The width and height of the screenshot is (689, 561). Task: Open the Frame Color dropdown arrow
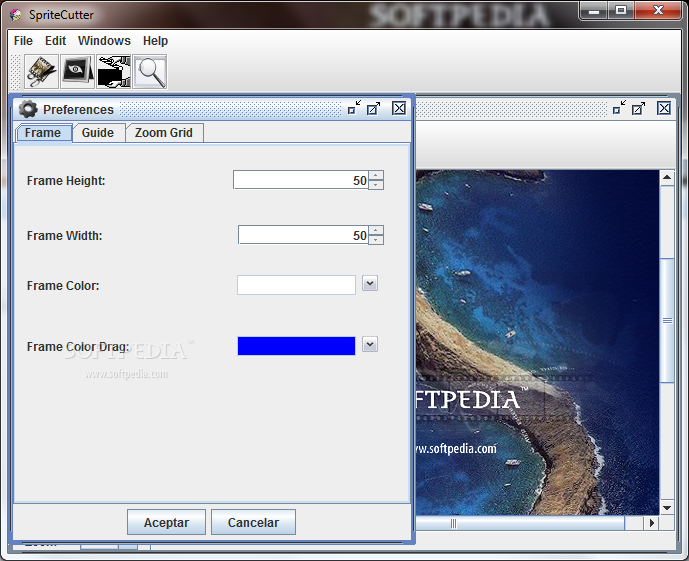pyautogui.click(x=370, y=283)
